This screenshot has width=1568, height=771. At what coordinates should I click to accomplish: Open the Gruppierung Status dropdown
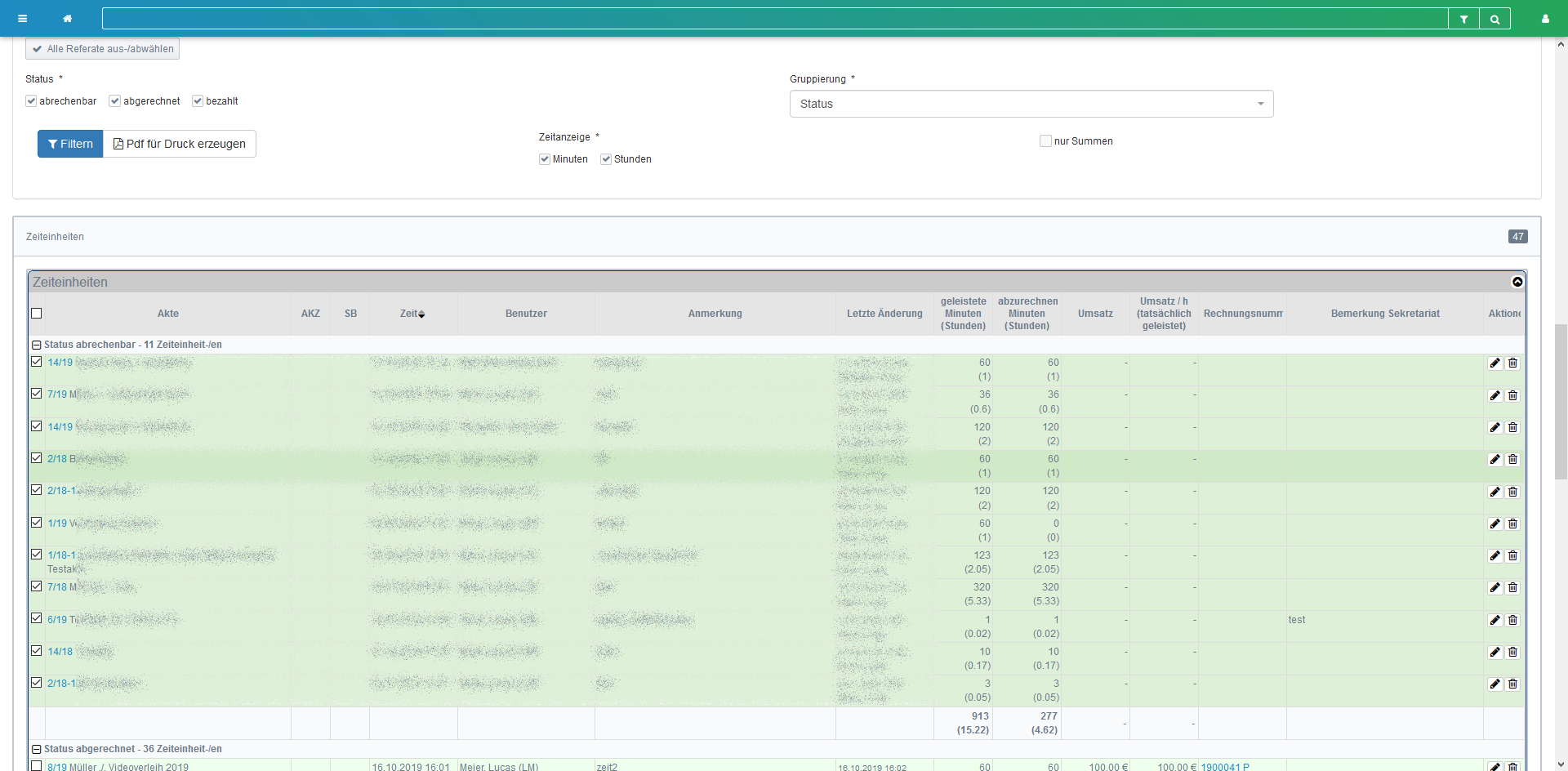click(x=1031, y=104)
